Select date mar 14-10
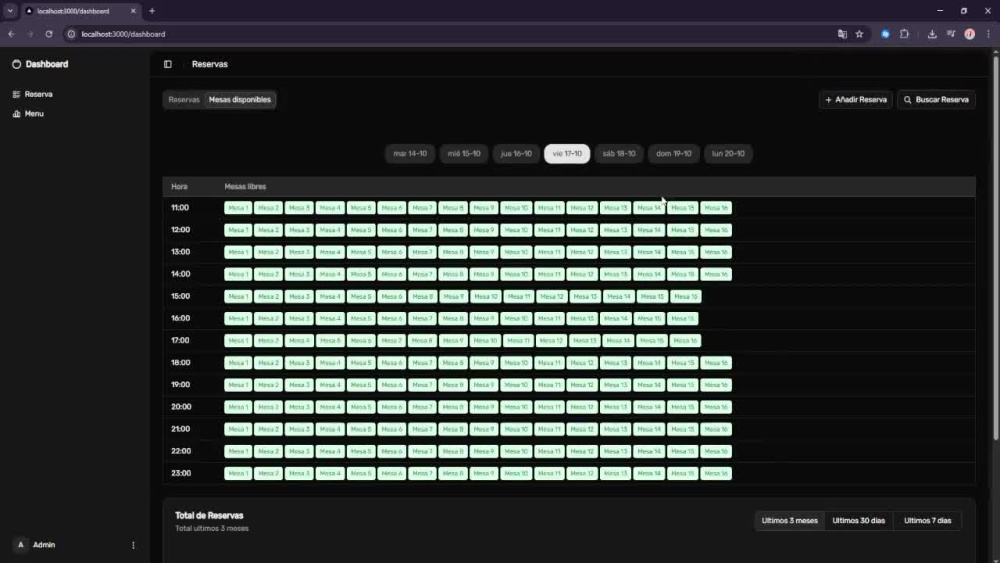This screenshot has height=563, width=1000. pos(410,154)
